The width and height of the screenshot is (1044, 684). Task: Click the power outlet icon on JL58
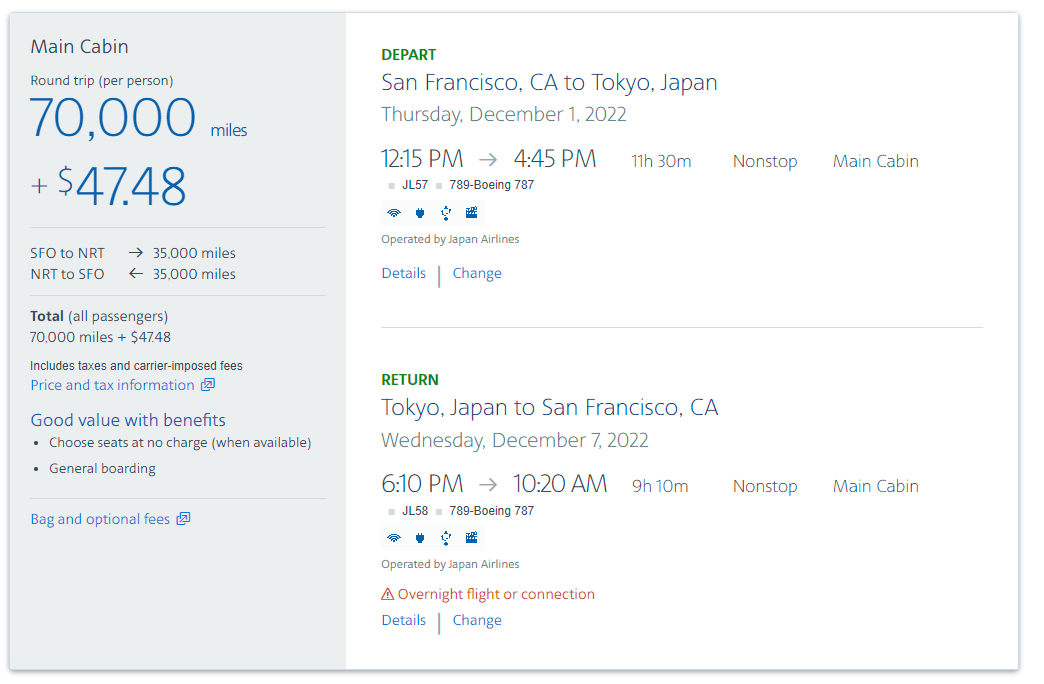(420, 538)
